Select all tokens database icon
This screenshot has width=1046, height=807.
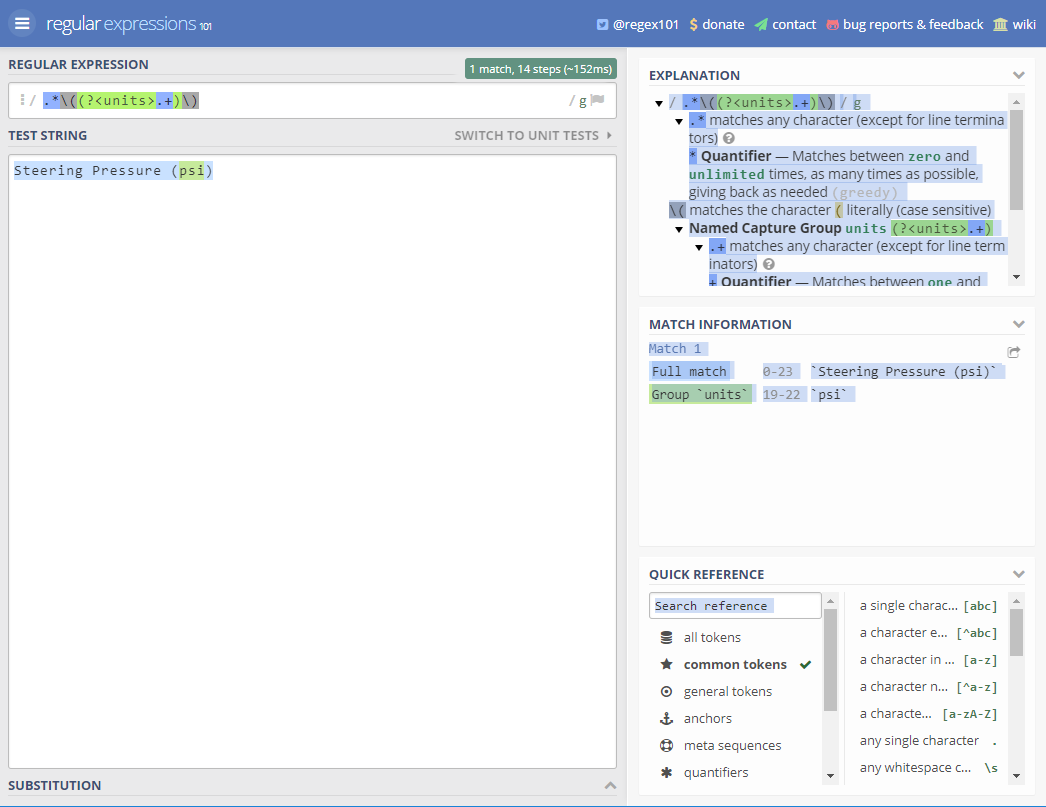[x=666, y=638]
